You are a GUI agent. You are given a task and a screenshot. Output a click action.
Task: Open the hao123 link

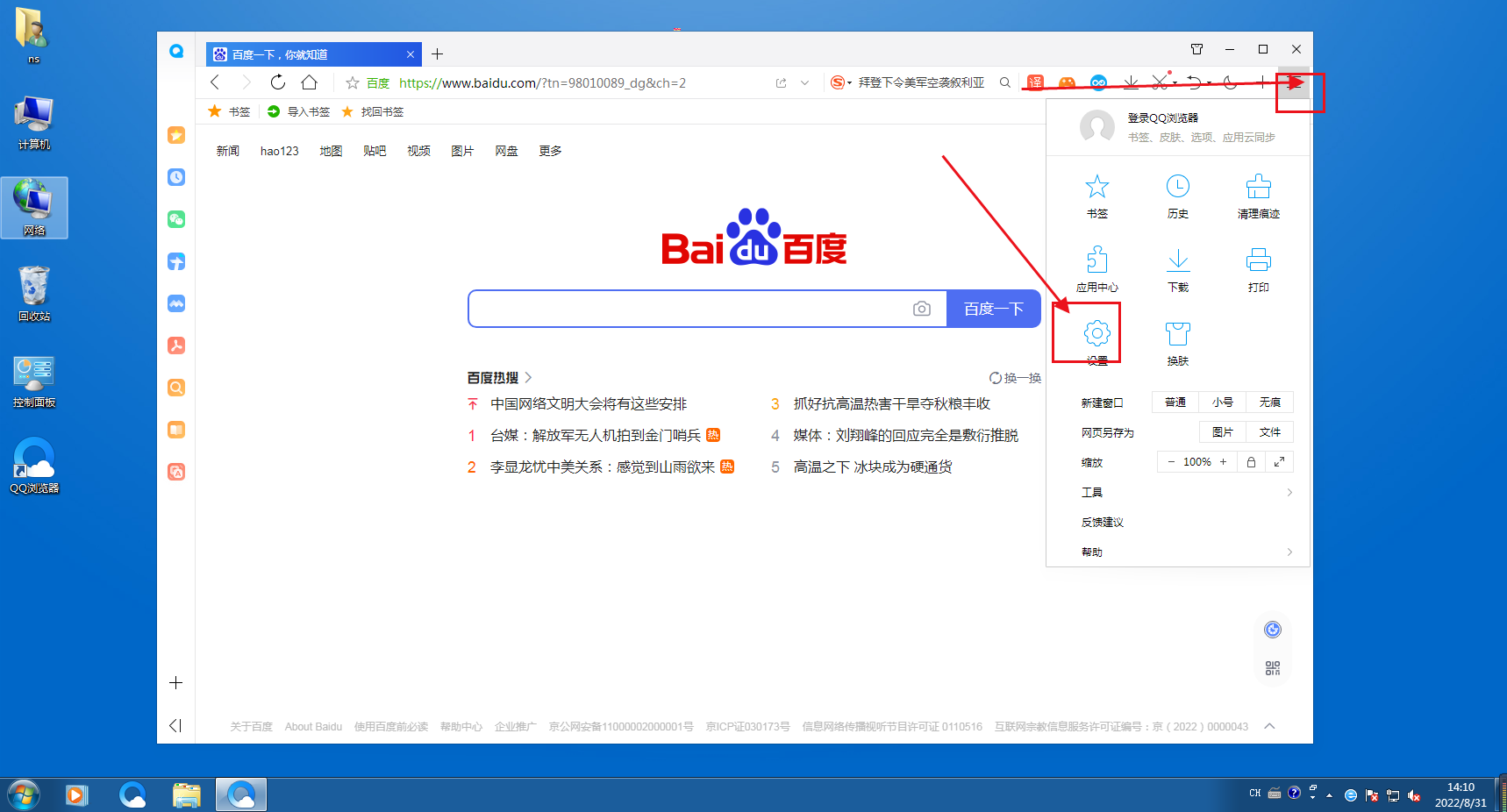(x=279, y=151)
